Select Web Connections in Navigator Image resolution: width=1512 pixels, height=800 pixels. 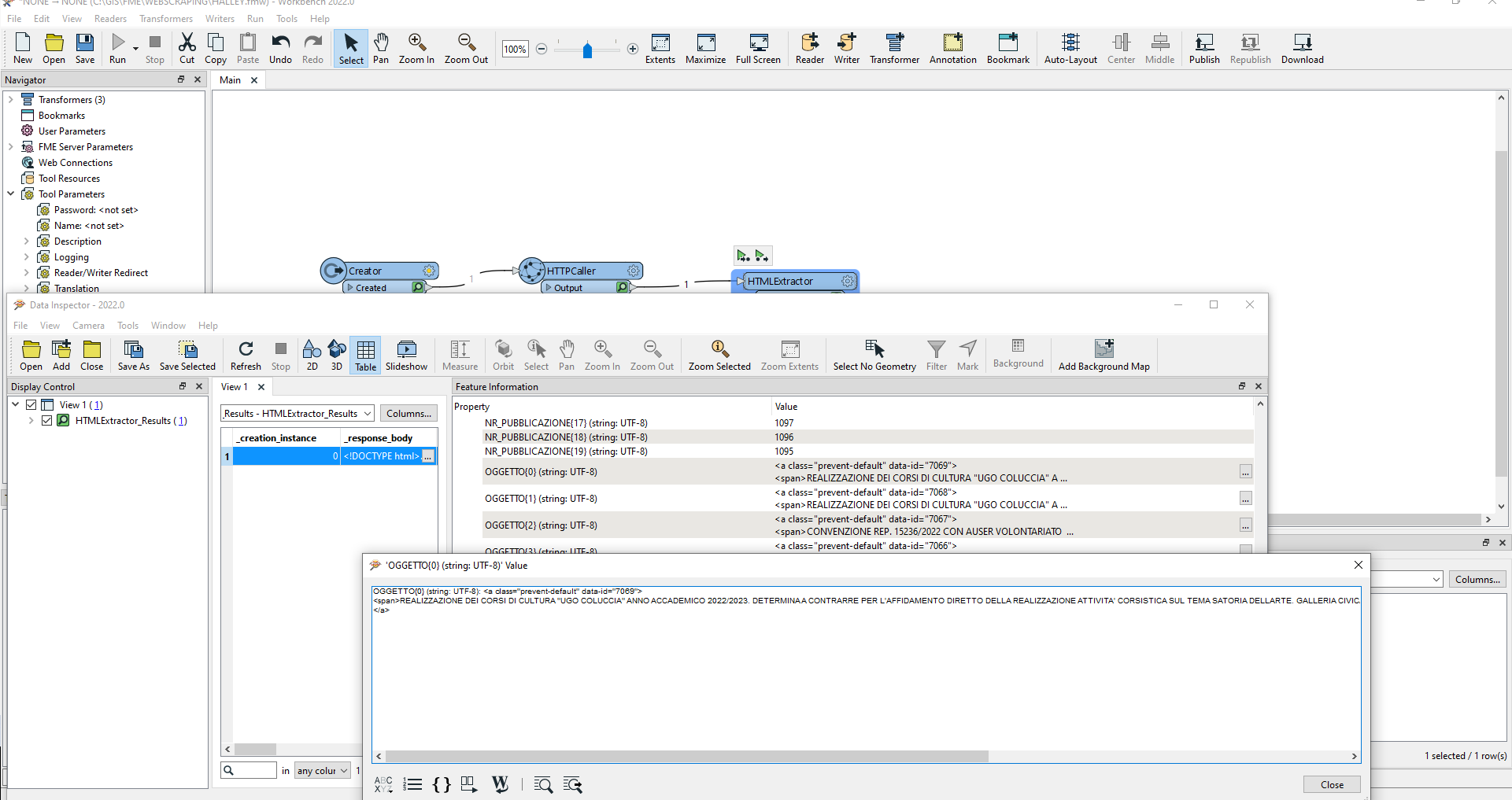tap(76, 162)
